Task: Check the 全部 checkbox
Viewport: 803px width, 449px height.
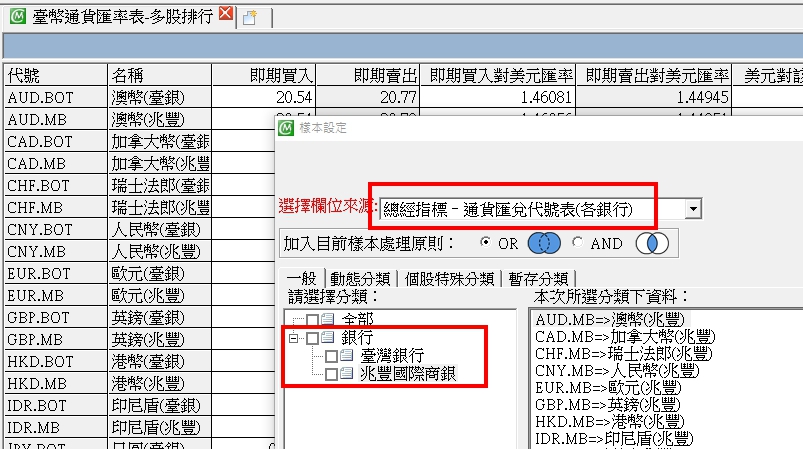Action: [312, 321]
